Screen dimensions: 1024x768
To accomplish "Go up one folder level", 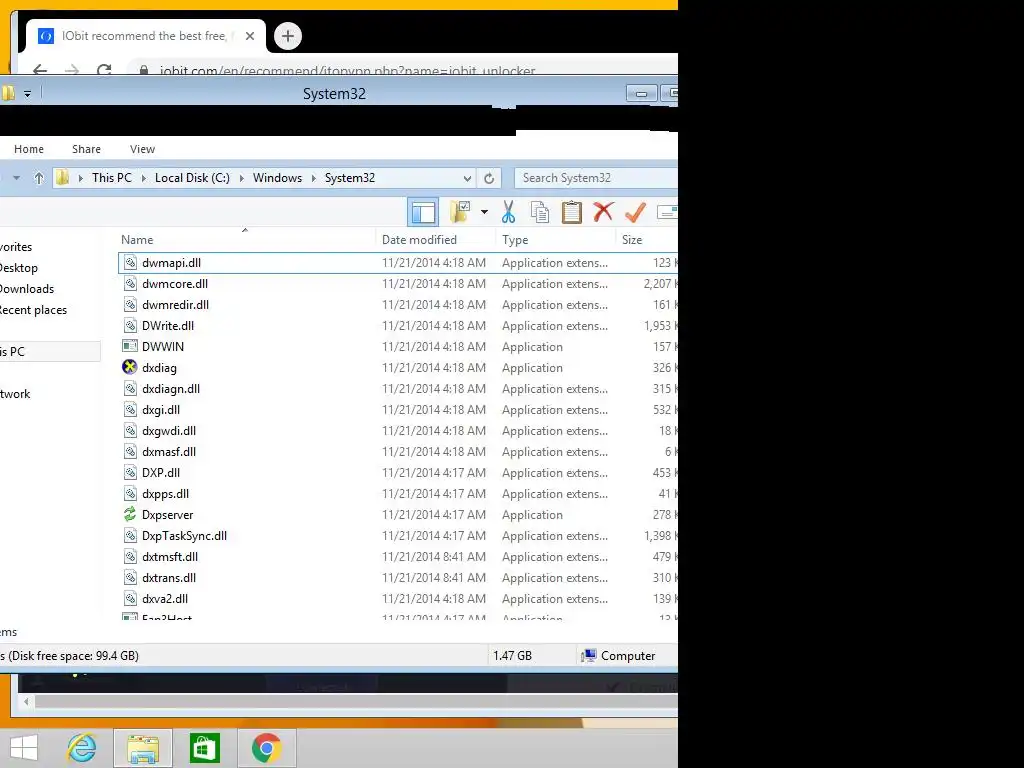I will click(x=39, y=178).
